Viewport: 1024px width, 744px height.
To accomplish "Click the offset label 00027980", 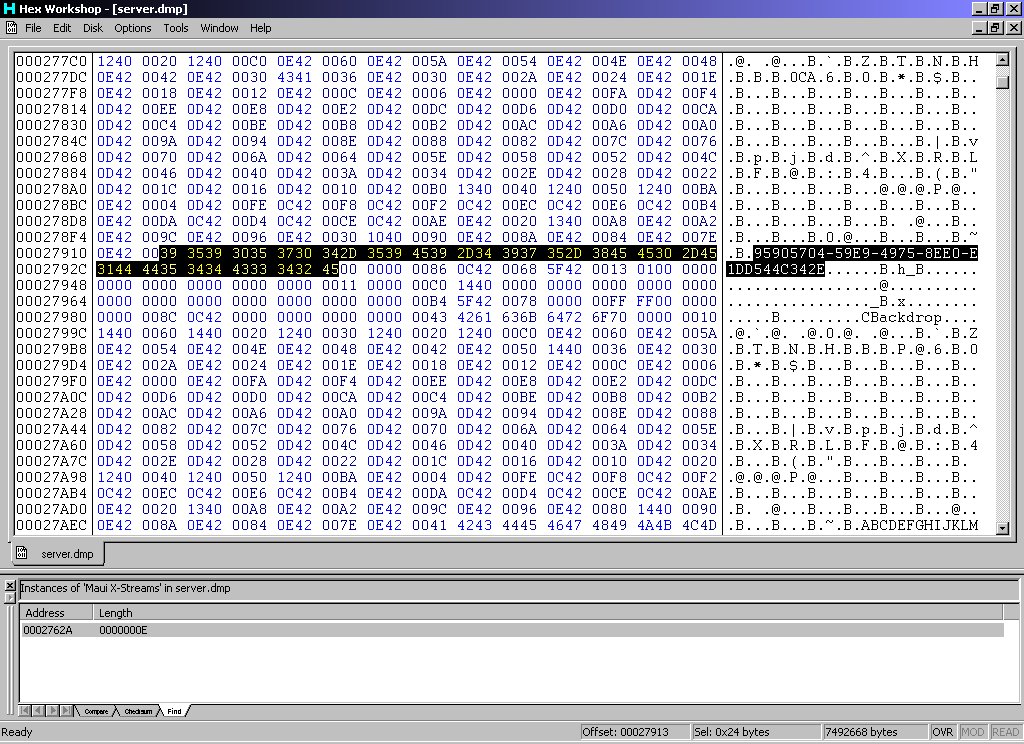I will point(52,317).
